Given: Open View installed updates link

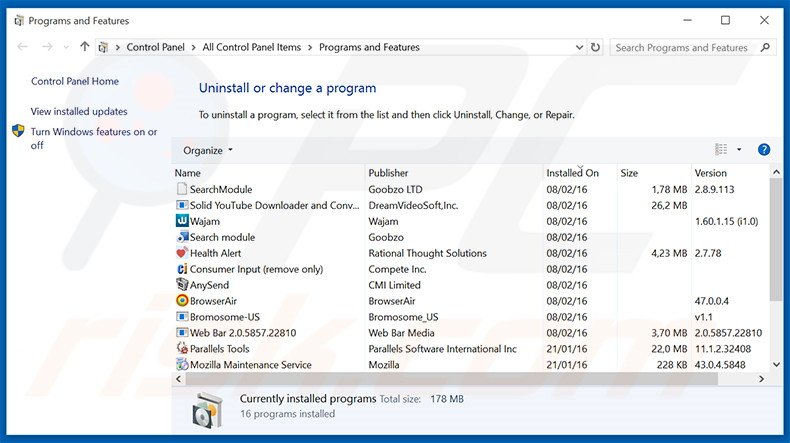Looking at the screenshot, I should [79, 111].
